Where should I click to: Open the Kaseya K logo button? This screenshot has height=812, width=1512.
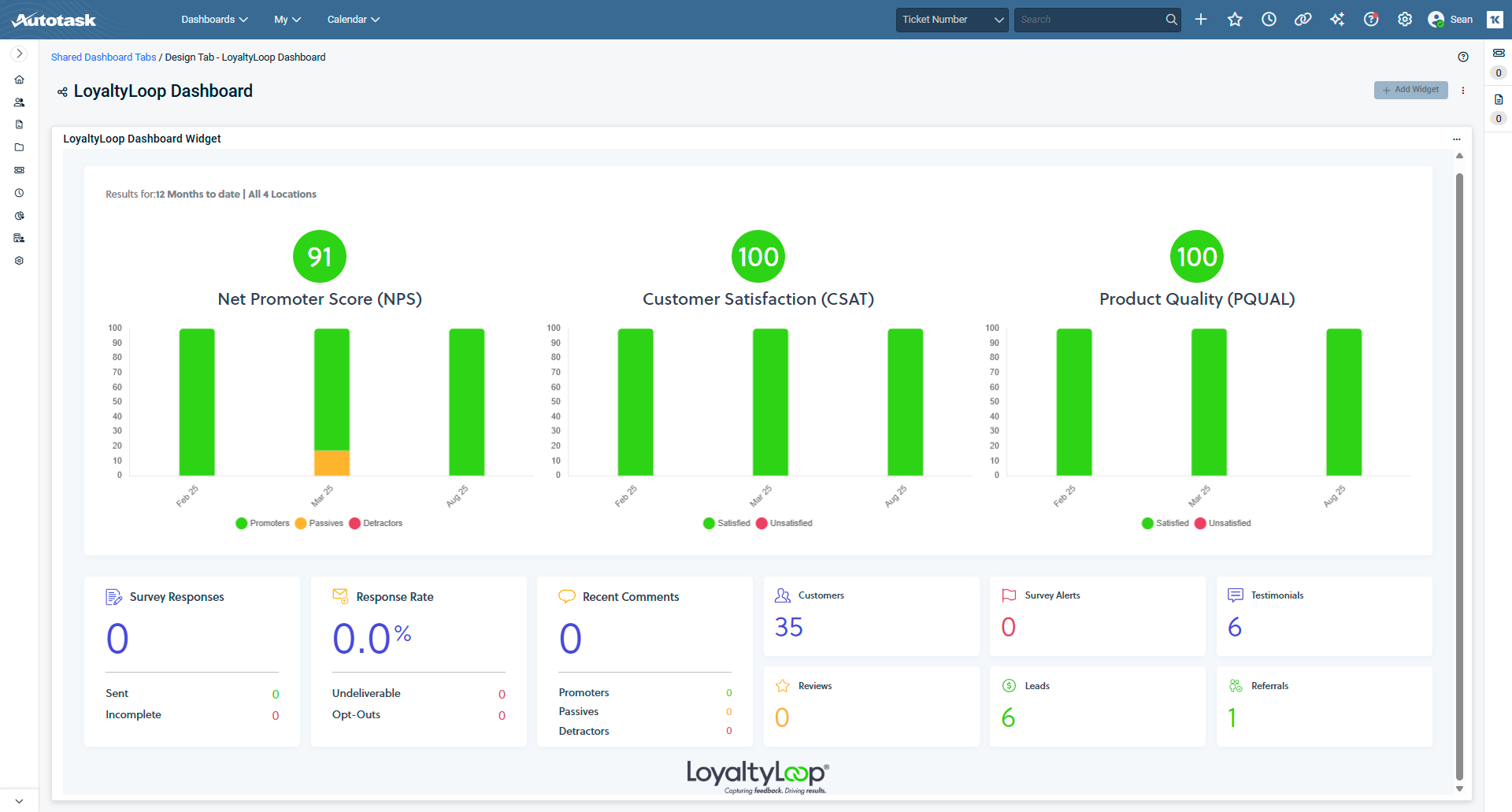click(x=1495, y=20)
